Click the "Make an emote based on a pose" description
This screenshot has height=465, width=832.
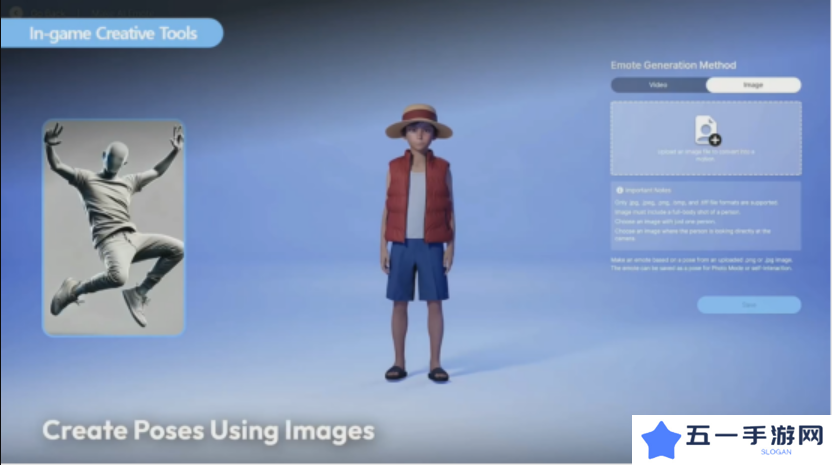(x=701, y=264)
